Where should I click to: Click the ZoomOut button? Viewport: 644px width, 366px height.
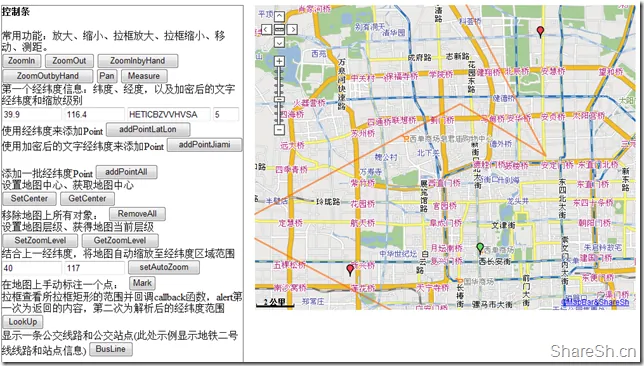(x=69, y=61)
